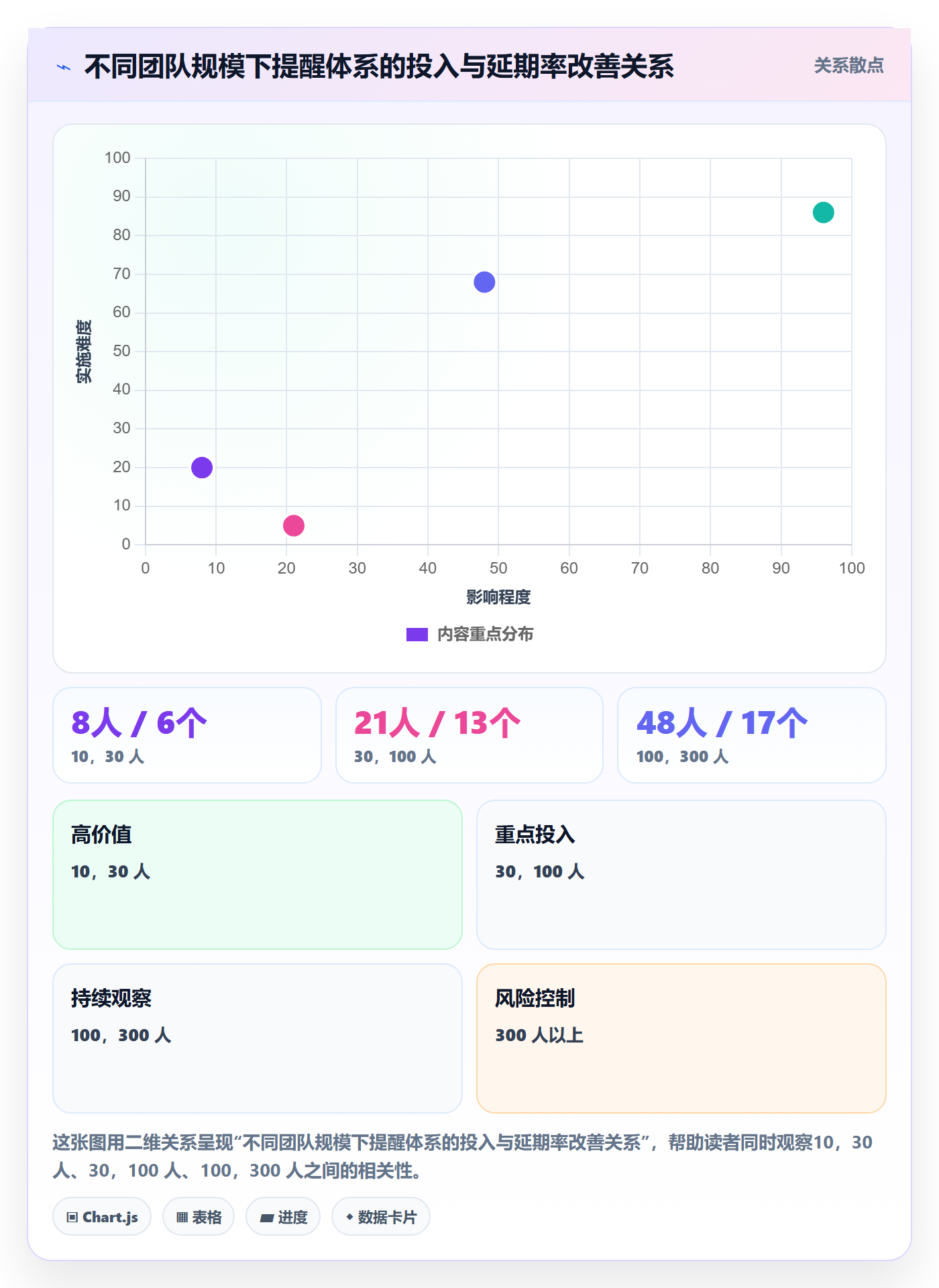939x1288 pixels.
Task: Select the 风险控制 quadrant card
Action: 681,1038
